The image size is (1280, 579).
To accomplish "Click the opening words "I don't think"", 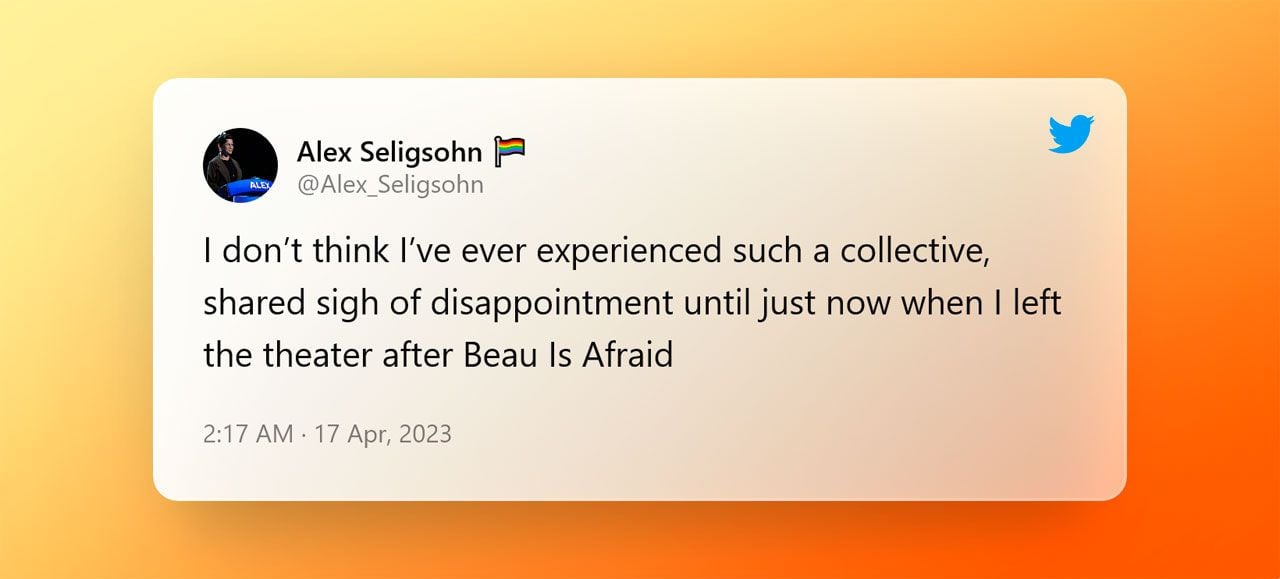I will pos(269,252).
